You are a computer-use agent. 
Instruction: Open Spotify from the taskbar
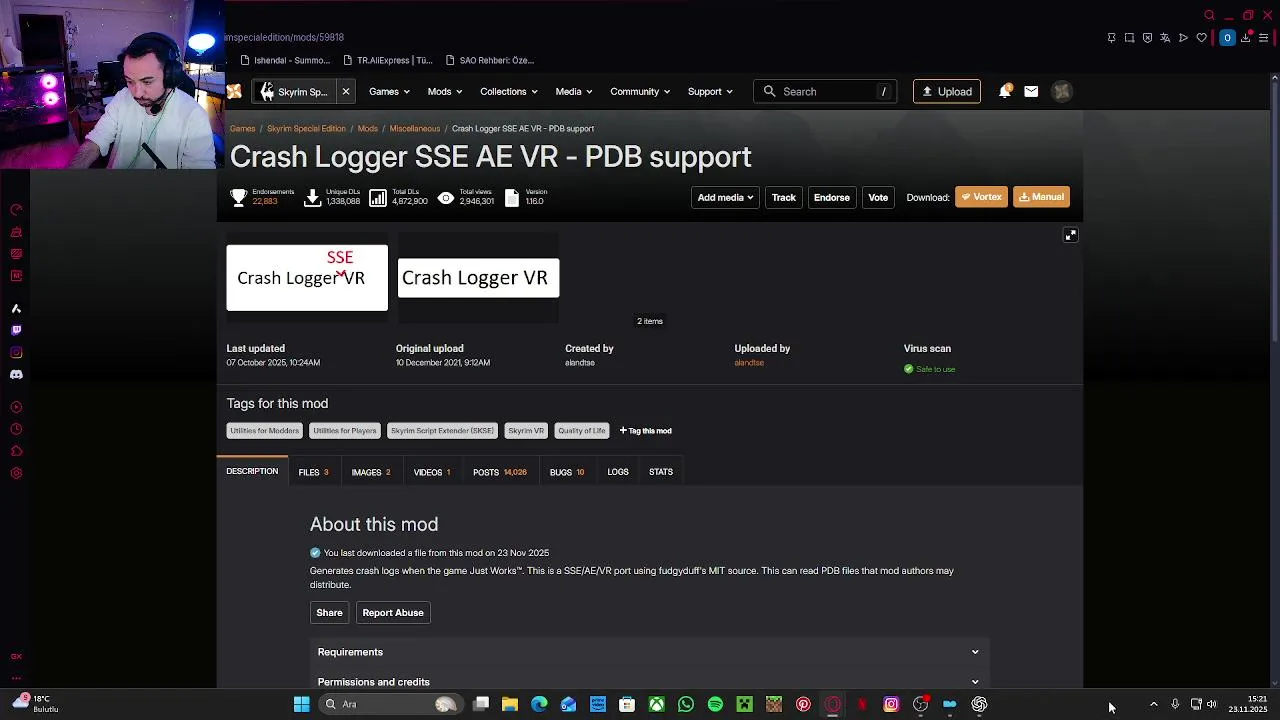pos(715,704)
